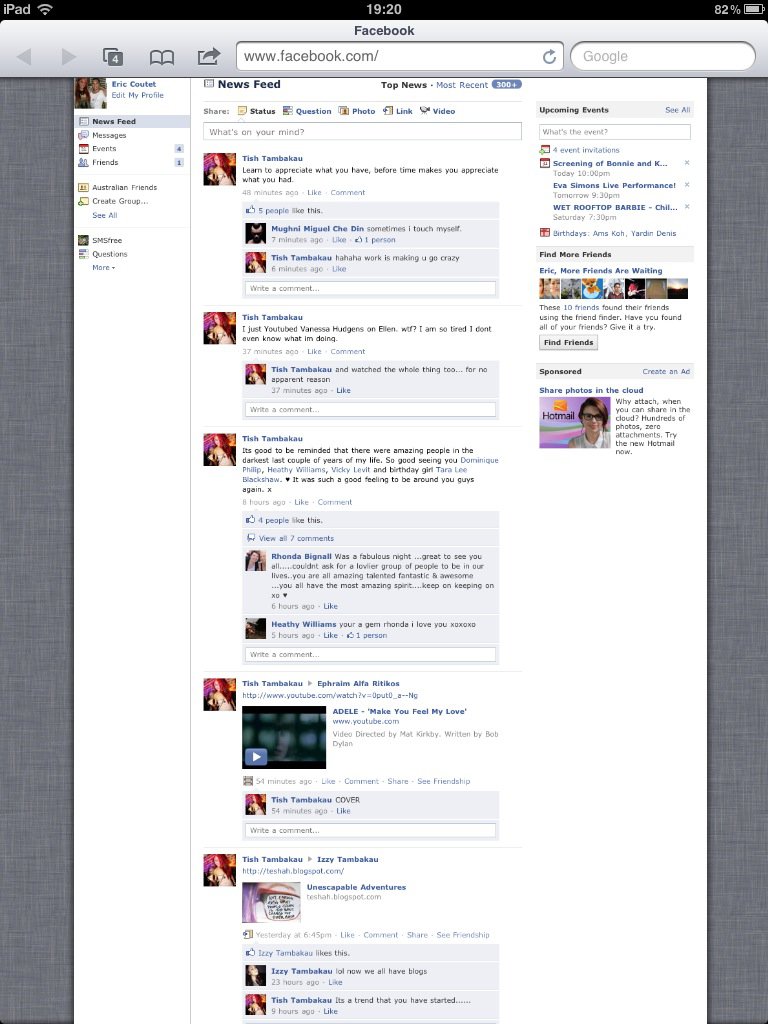
Task: Open Safari bookmarks book icon
Action: point(161,57)
